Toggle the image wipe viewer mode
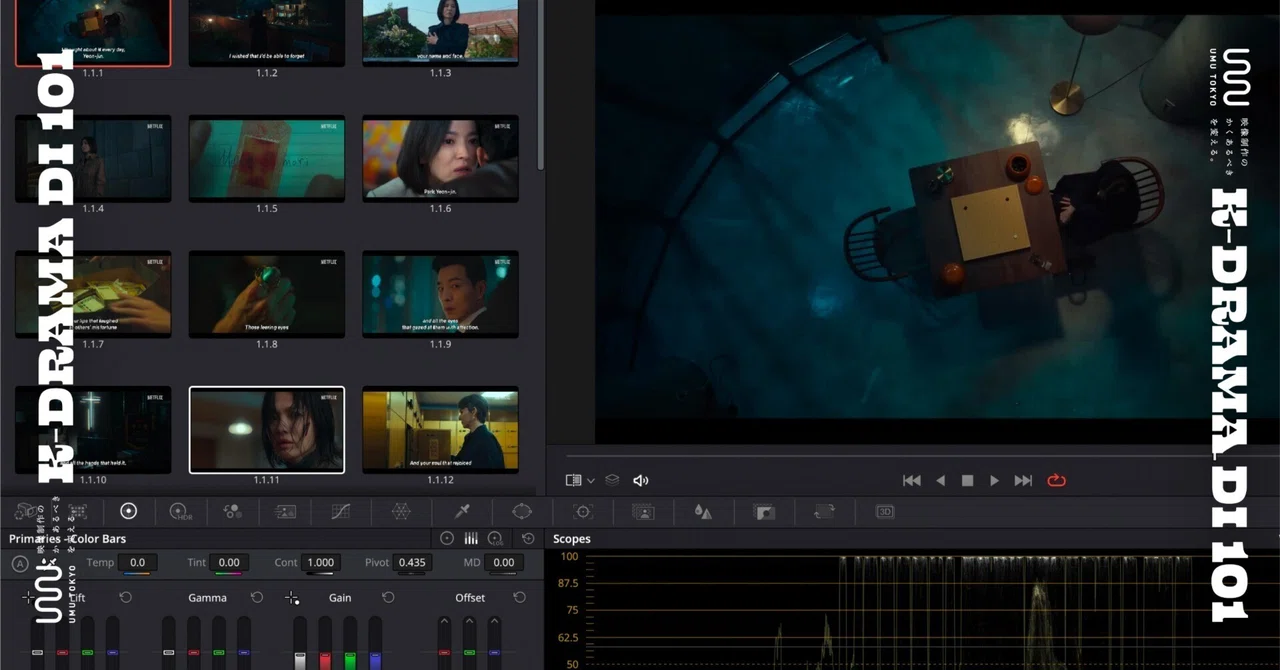Viewport: 1280px width, 670px height. coord(573,480)
